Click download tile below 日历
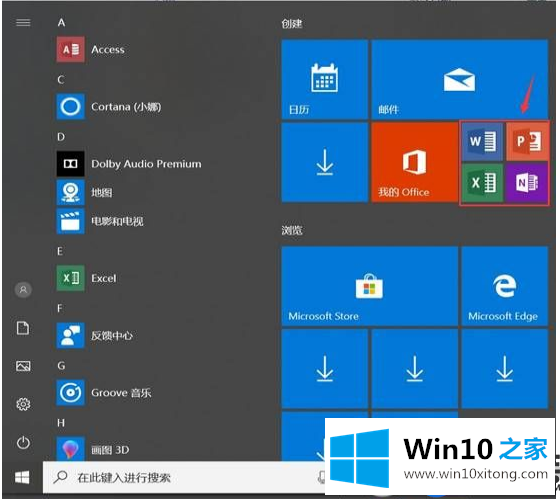This screenshot has width=560, height=500. pyautogui.click(x=324, y=162)
